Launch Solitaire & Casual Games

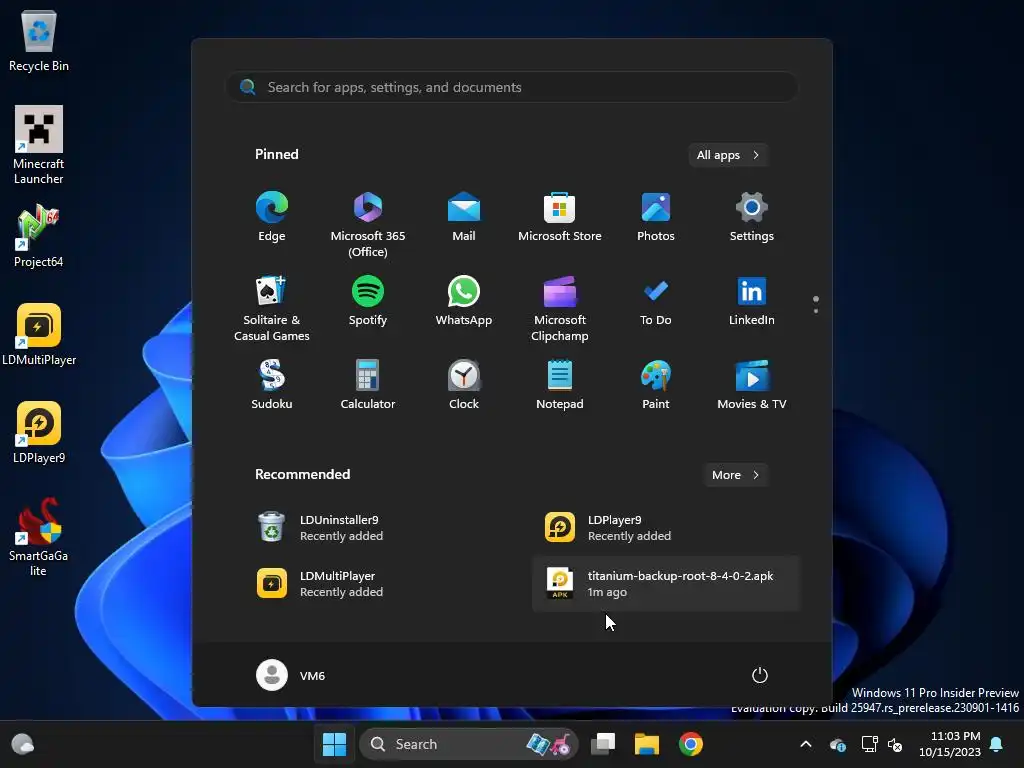click(272, 309)
